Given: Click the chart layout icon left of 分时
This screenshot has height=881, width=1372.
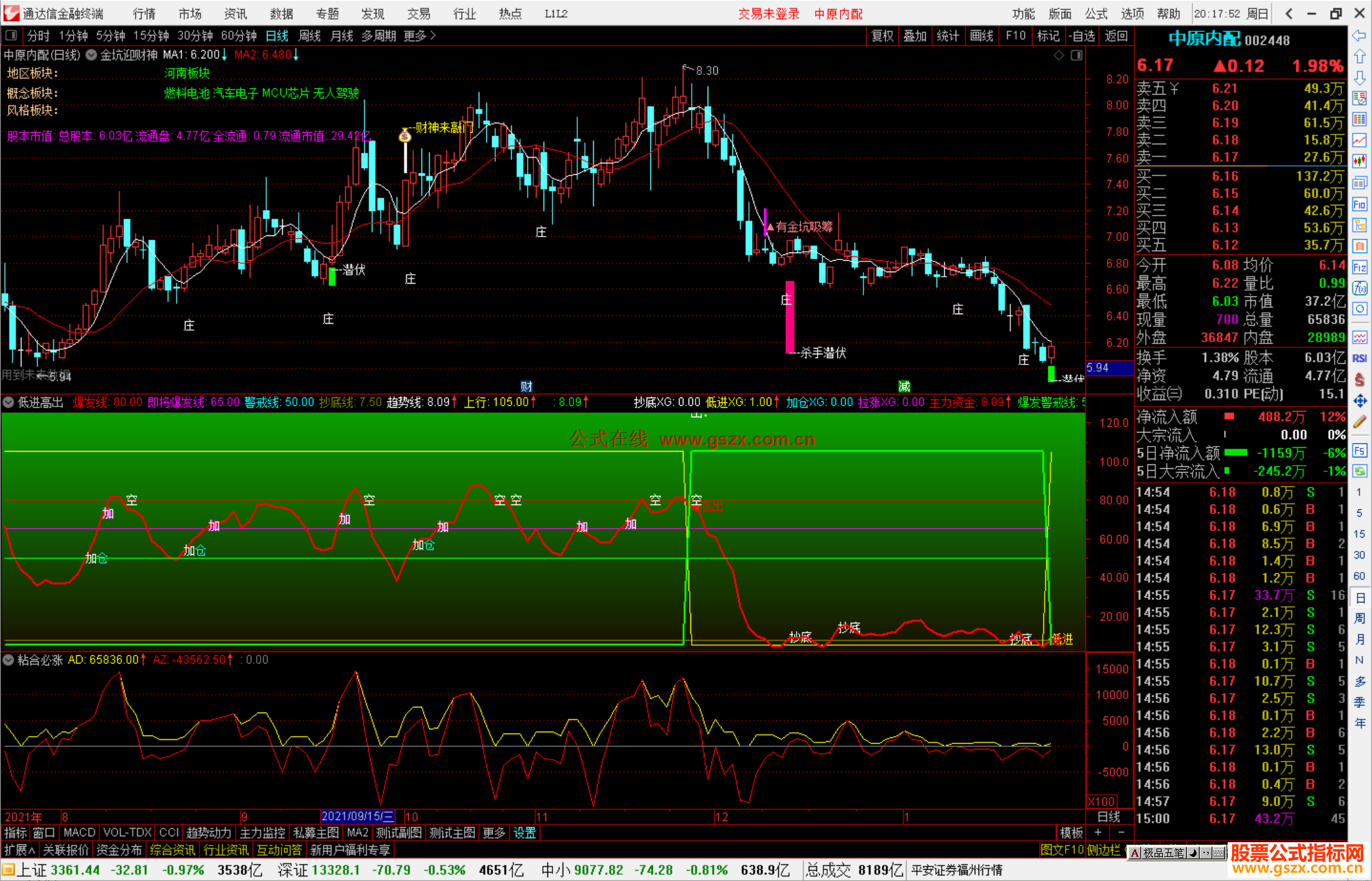Looking at the screenshot, I should 11,36.
